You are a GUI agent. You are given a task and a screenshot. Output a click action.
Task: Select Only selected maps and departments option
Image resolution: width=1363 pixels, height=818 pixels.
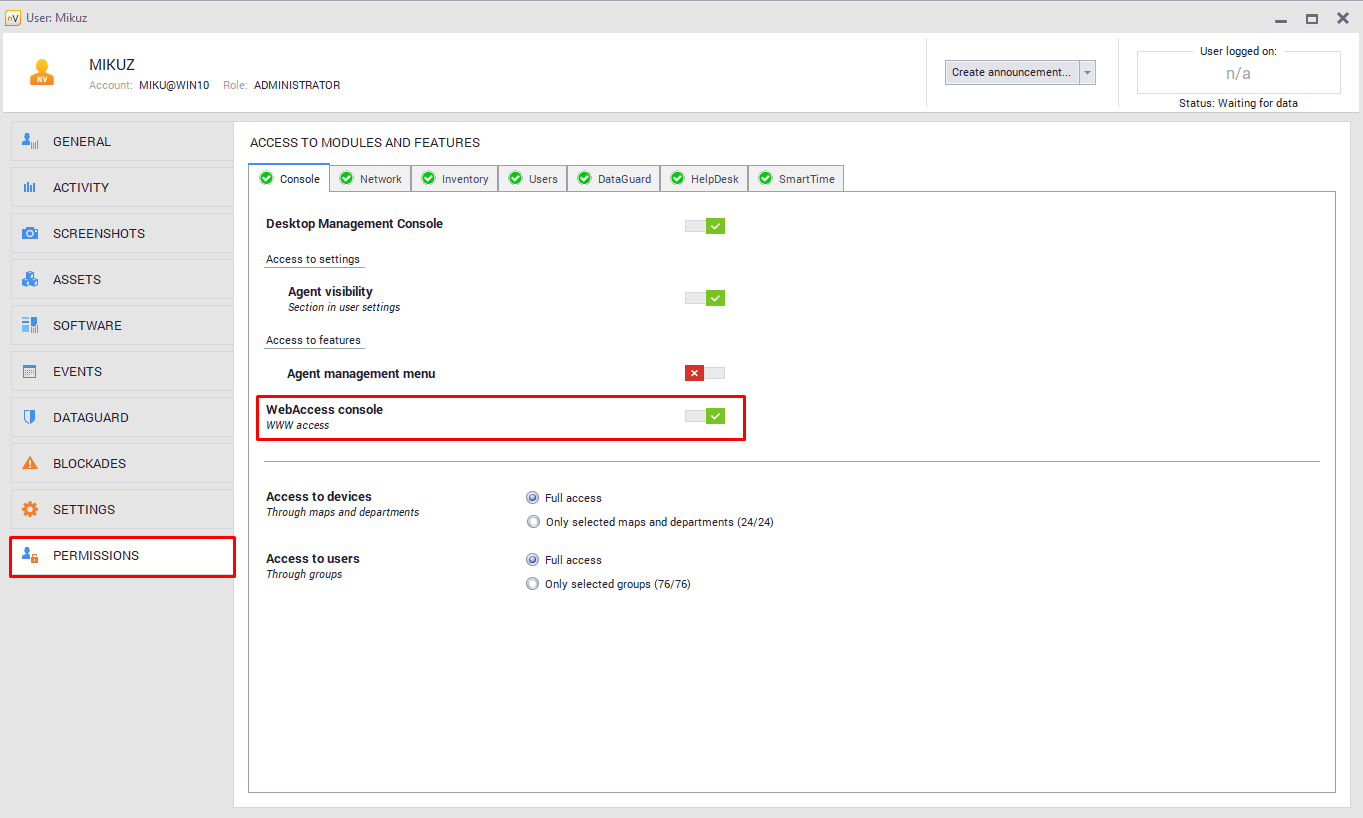coord(533,522)
